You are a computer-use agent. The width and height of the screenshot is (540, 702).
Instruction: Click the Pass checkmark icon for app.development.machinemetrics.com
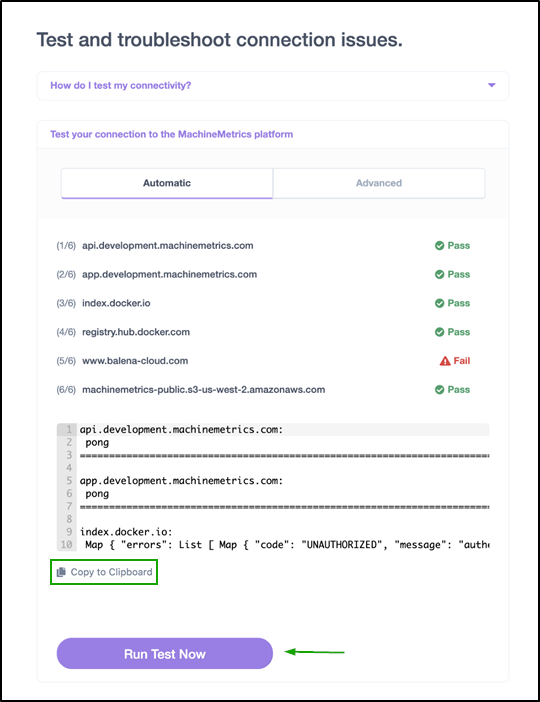click(x=439, y=274)
